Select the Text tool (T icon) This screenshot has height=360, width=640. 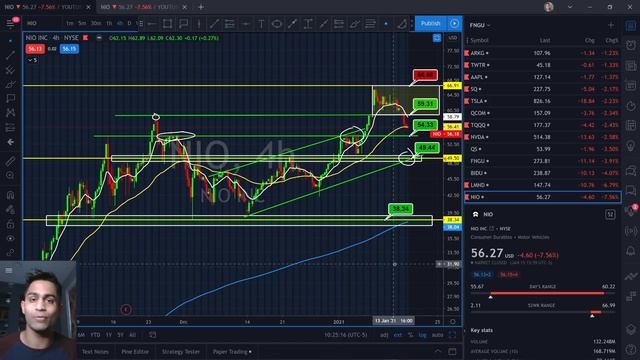click(x=261, y=24)
